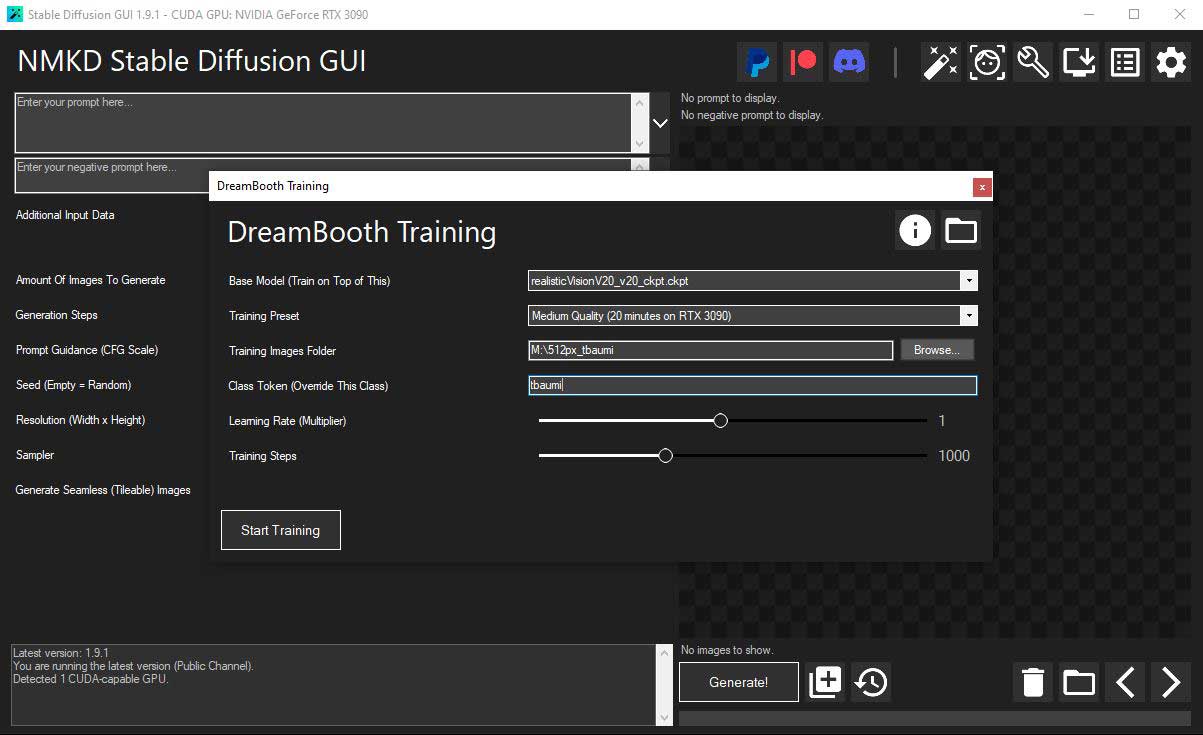
Task: Adjust the Training Steps slider
Action: pyautogui.click(x=665, y=455)
